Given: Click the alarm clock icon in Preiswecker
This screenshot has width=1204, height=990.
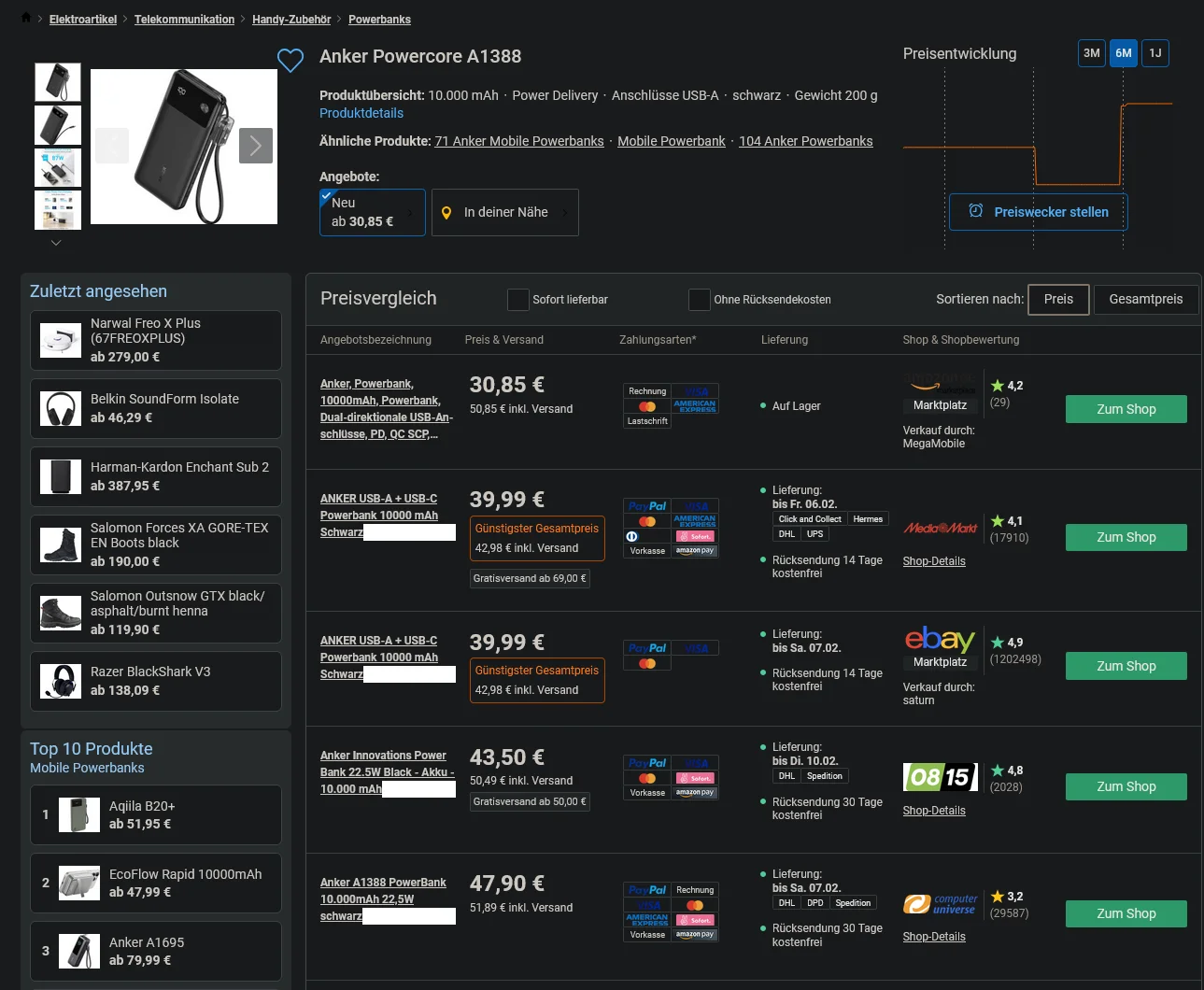Looking at the screenshot, I should (976, 211).
